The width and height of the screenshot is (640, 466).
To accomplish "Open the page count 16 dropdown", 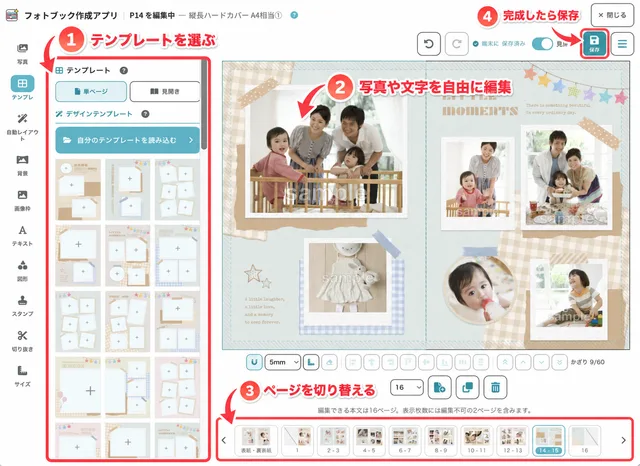I will point(407,387).
